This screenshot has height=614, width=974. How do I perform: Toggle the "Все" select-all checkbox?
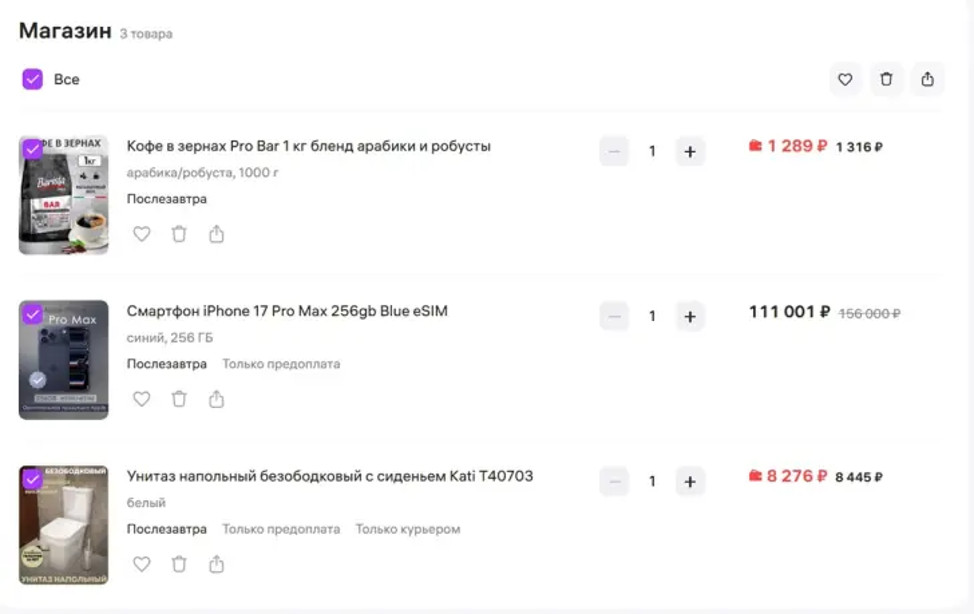tap(32, 80)
